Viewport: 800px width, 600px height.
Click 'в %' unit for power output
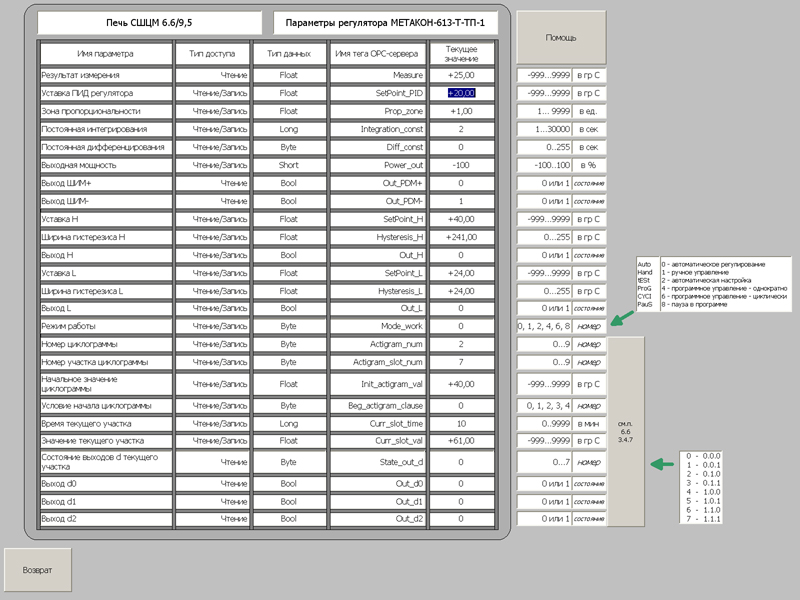(589, 165)
